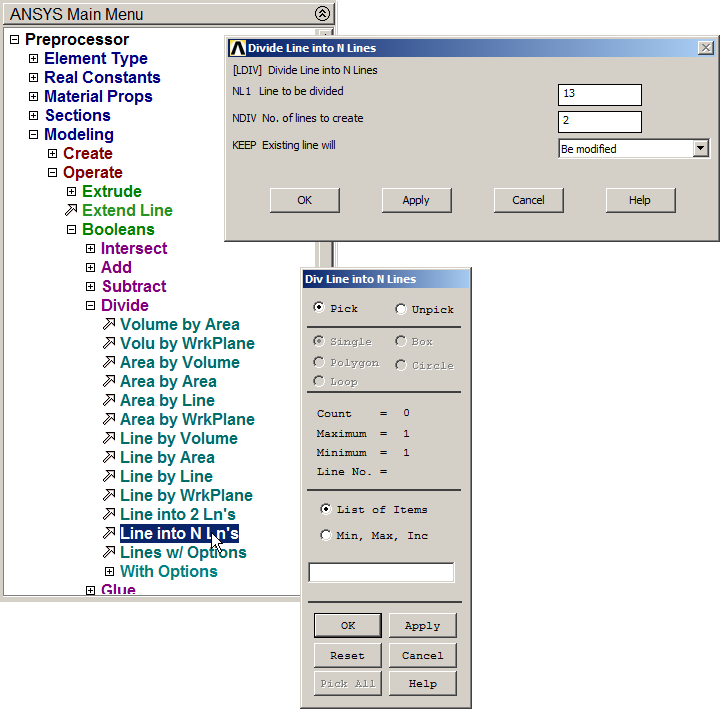
Task: Expand the Element Type tree node
Action: click(x=34, y=59)
